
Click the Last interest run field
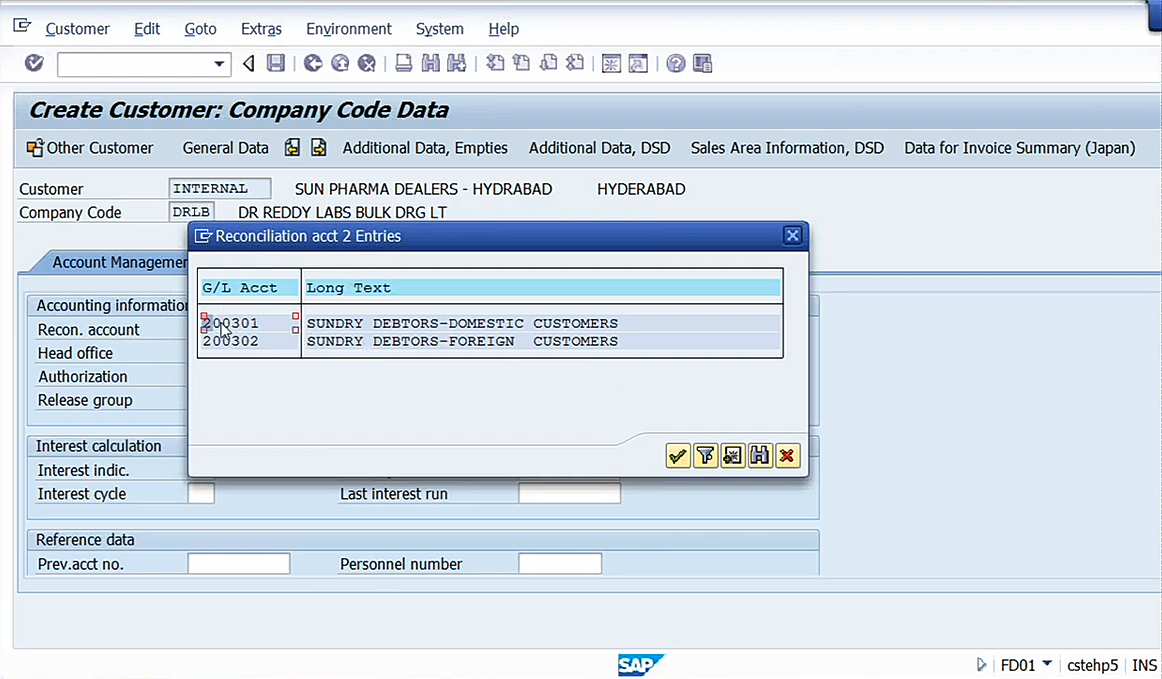pyautogui.click(x=569, y=494)
